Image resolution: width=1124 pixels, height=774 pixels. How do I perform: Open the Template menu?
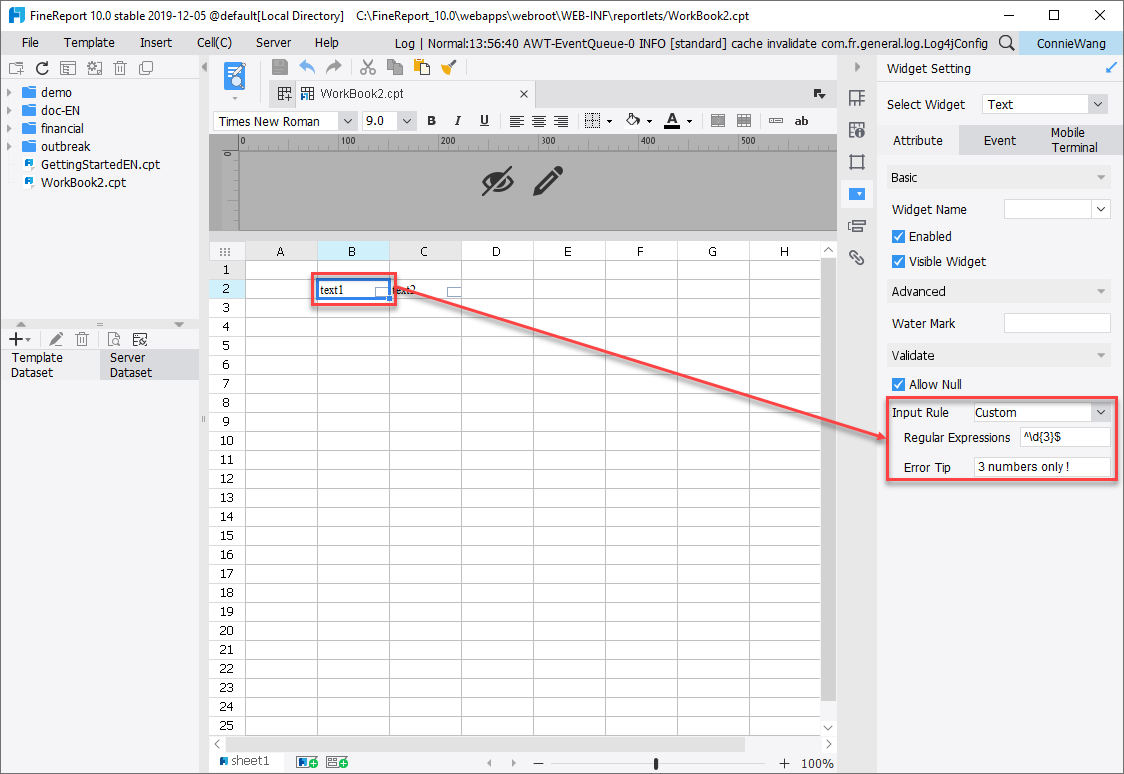click(89, 43)
